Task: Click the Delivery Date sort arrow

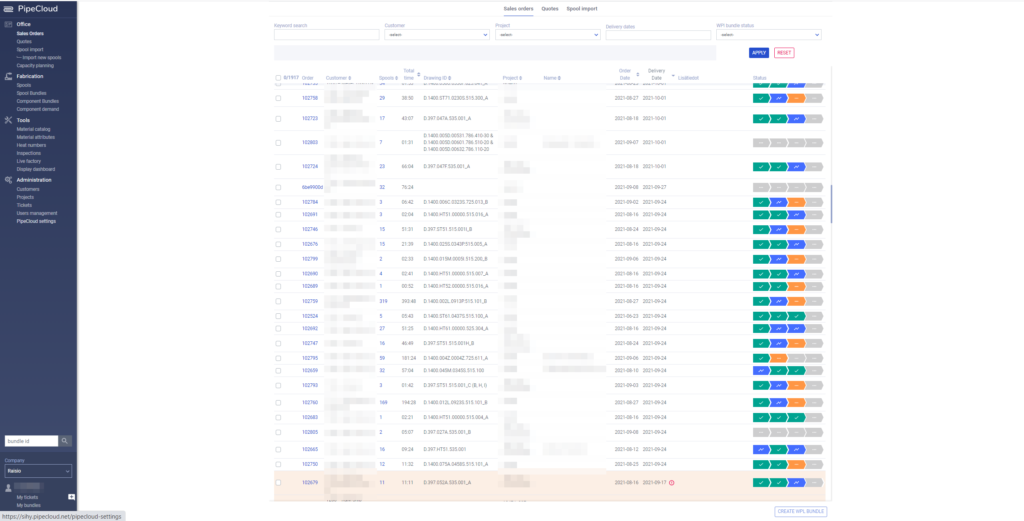Action: pos(673,75)
